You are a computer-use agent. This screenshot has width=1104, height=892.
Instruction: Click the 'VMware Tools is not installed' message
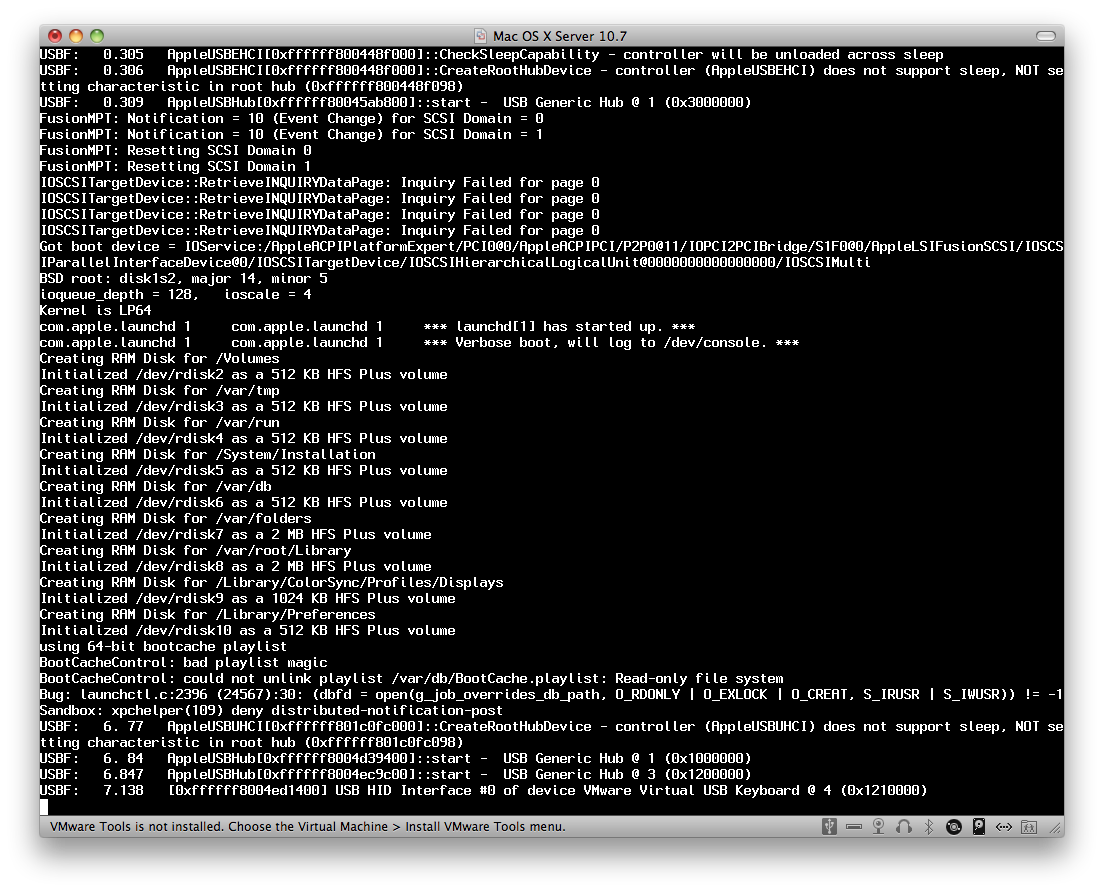click(x=308, y=827)
